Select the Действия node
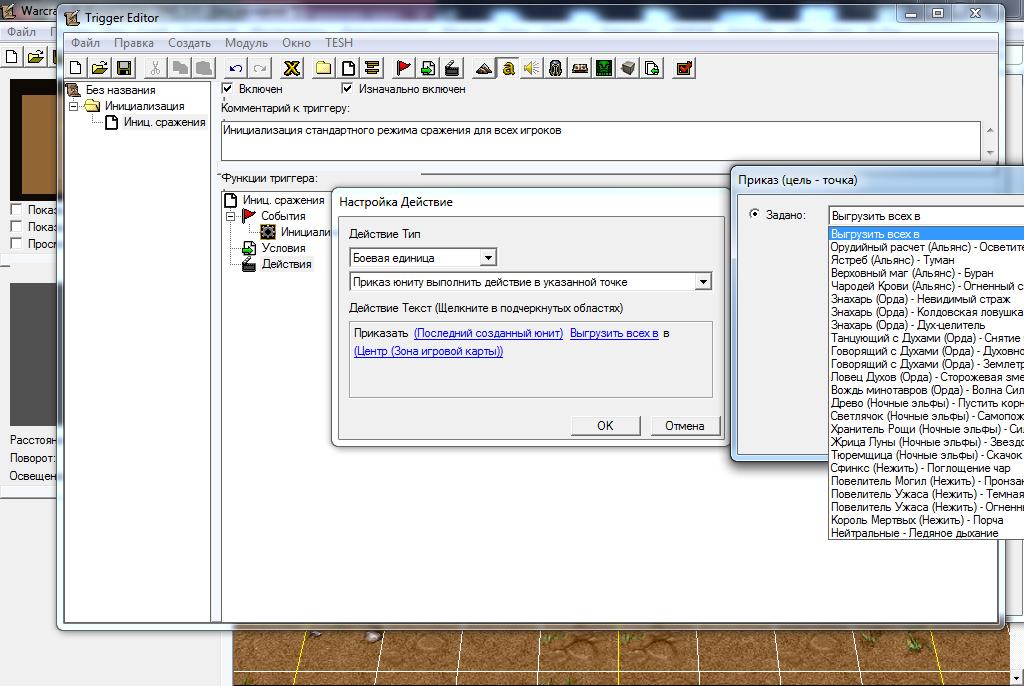This screenshot has height=686, width=1024. coord(286,264)
